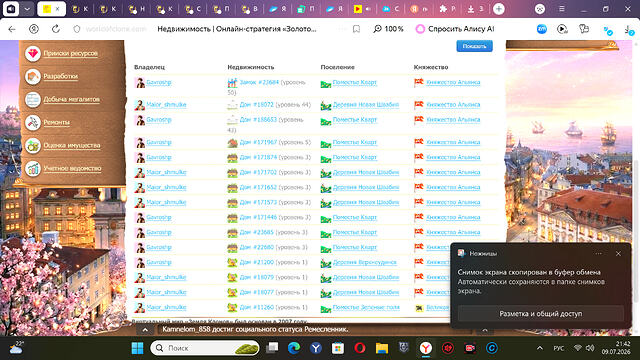Open taskbar weather widget 22°
This screenshot has width=640, height=360.
pos(16,348)
